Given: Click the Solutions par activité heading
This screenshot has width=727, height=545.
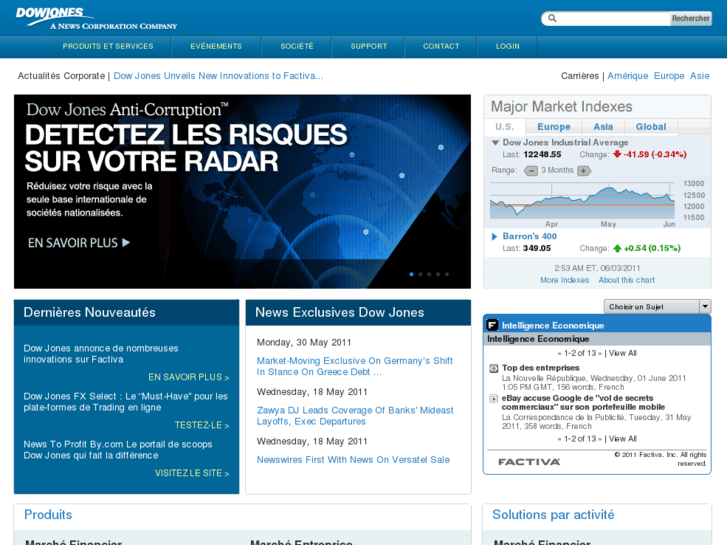Looking at the screenshot, I should [553, 515].
